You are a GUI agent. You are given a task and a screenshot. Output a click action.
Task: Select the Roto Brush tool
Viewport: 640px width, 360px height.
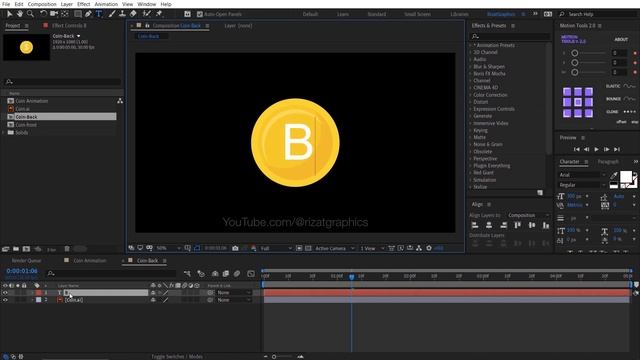click(x=147, y=14)
